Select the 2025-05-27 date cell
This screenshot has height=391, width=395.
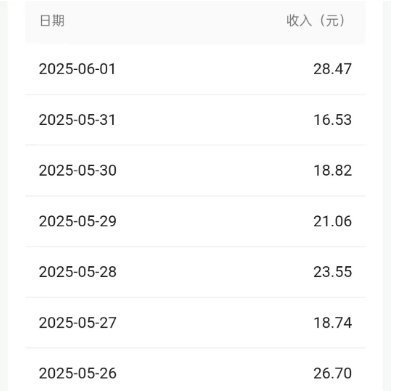[x=78, y=322]
